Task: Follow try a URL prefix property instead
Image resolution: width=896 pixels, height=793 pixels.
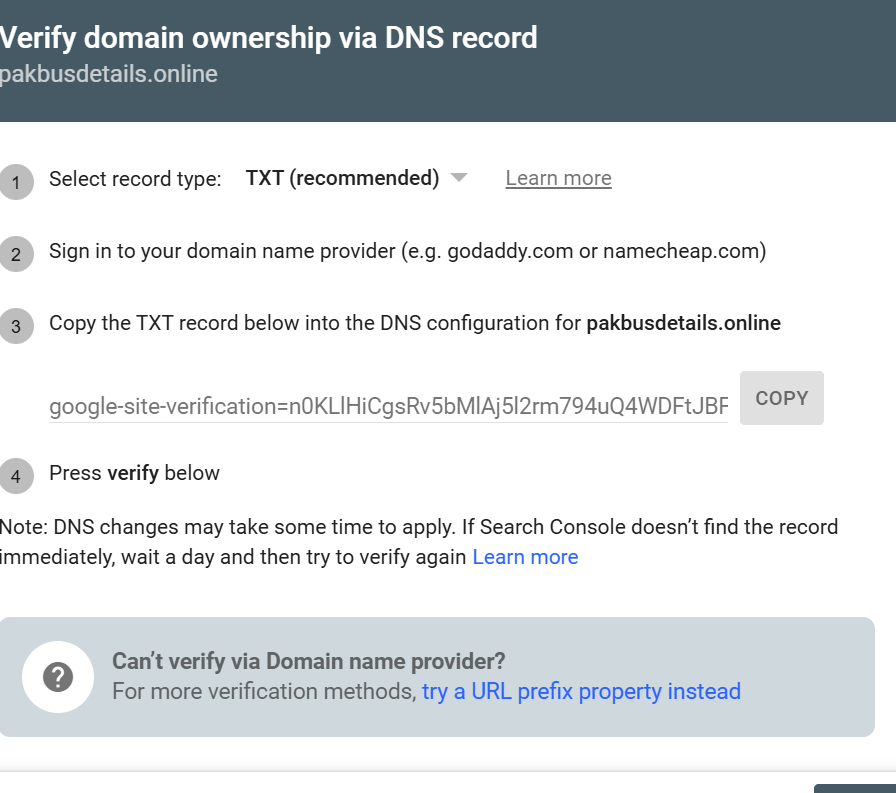Action: [x=581, y=691]
